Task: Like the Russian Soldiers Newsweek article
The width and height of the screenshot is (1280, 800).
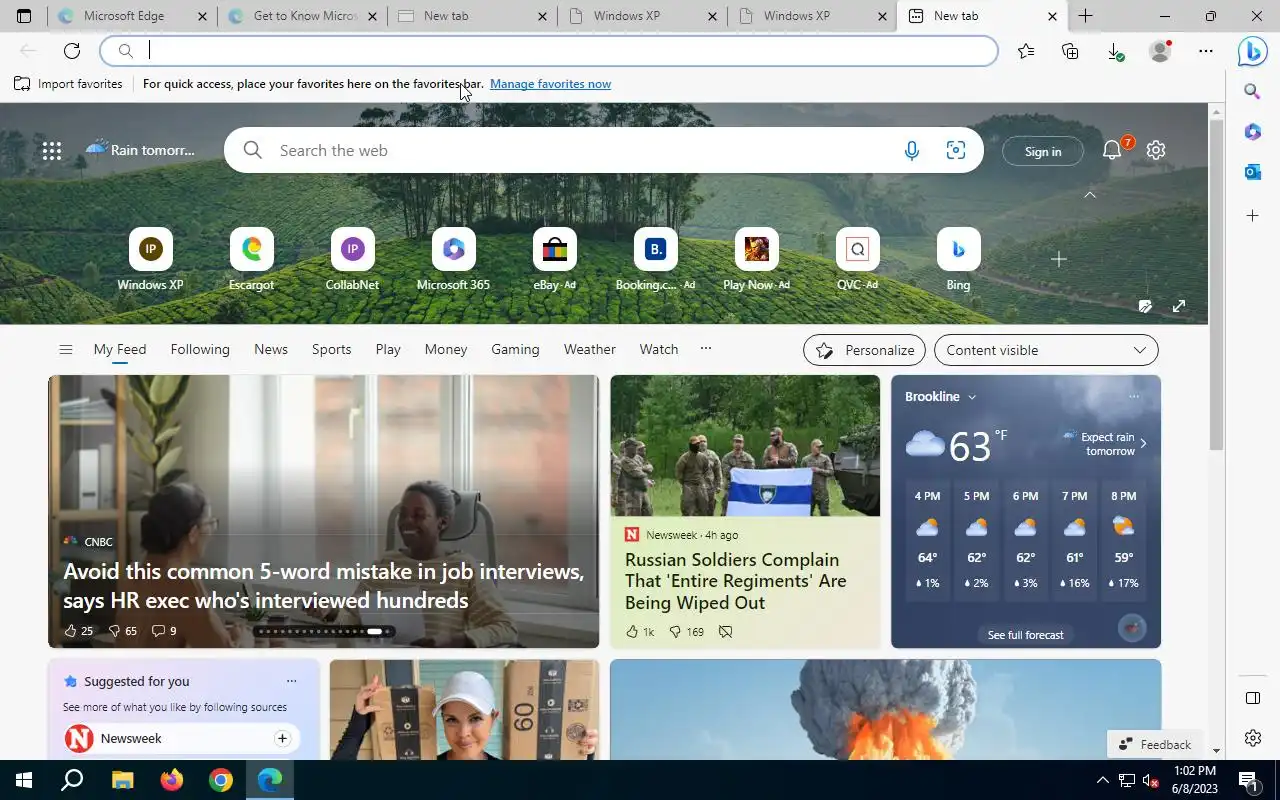Action: 632,632
